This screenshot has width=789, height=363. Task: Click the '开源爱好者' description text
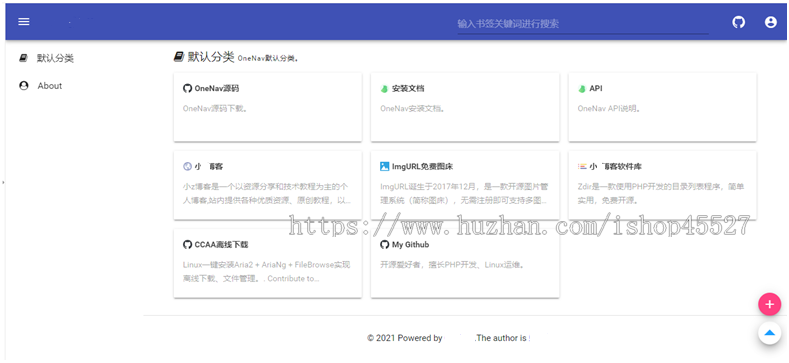pos(452,264)
